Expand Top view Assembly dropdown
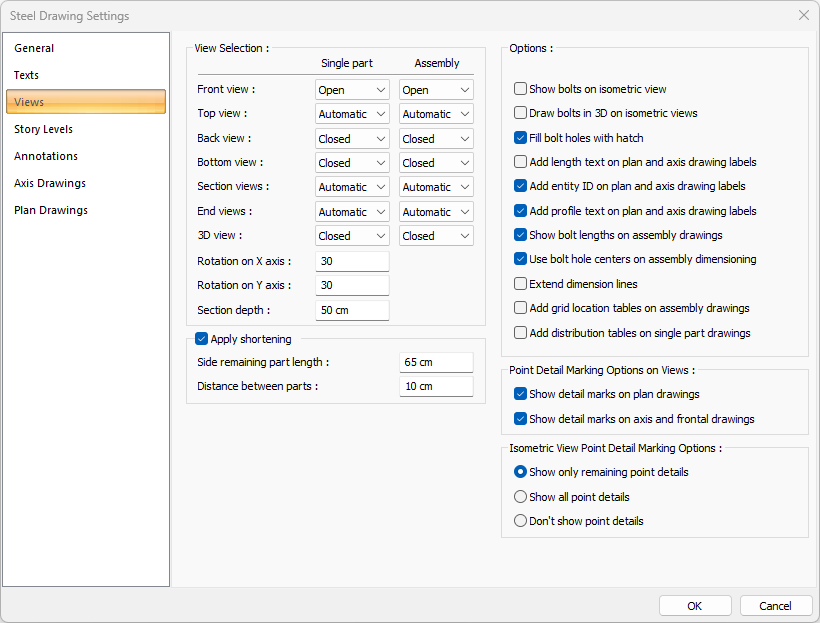This screenshot has width=820, height=623. [x=436, y=114]
